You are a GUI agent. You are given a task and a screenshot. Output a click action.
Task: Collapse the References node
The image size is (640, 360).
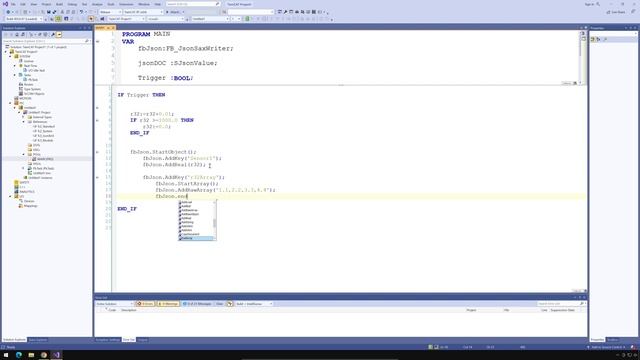pos(24,122)
